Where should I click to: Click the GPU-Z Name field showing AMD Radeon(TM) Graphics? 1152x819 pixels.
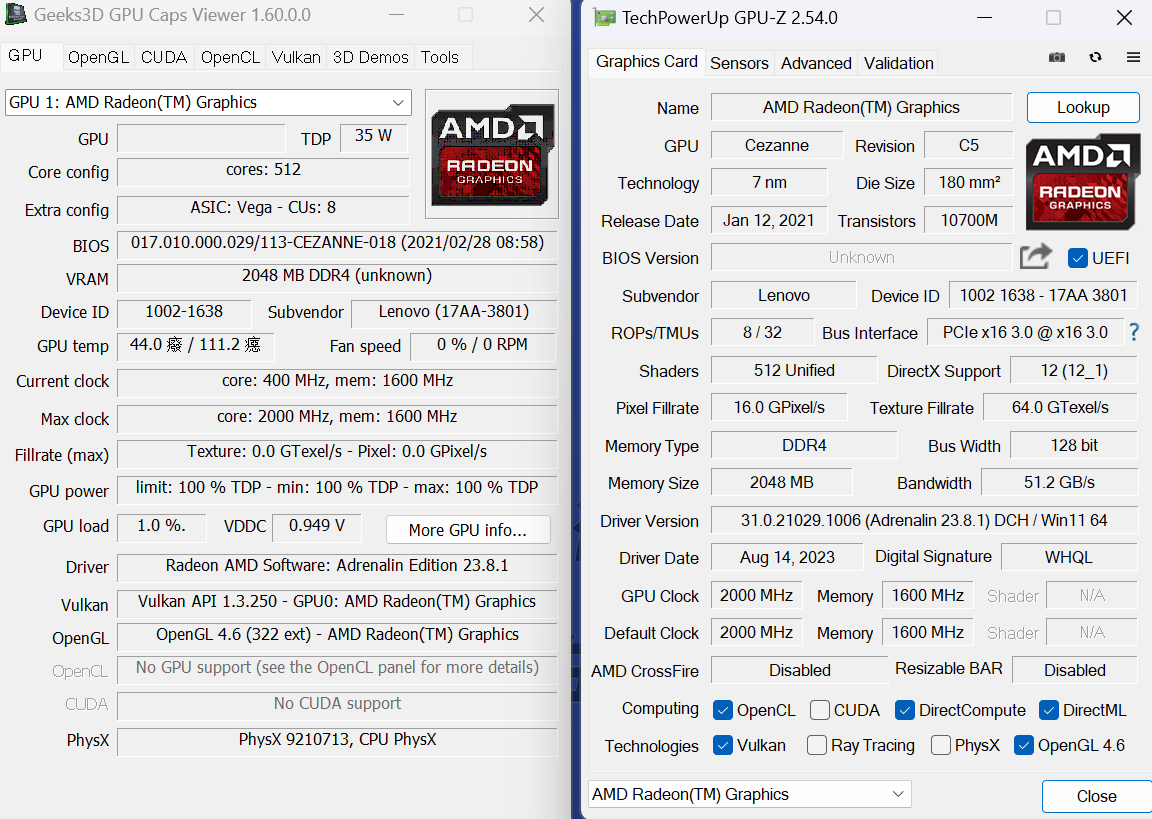861,107
